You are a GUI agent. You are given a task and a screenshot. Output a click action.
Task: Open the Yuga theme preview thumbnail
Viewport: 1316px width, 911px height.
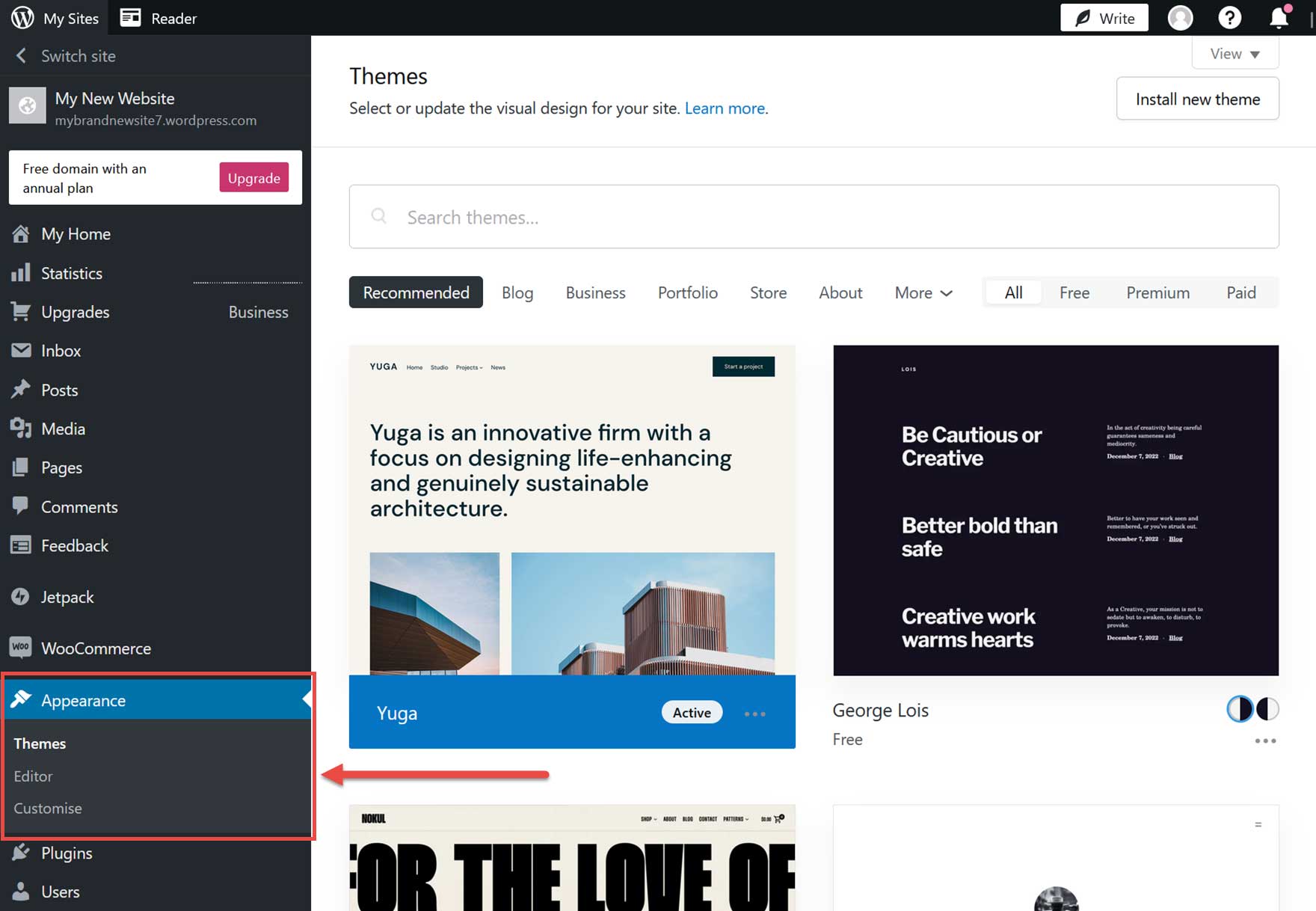click(572, 510)
